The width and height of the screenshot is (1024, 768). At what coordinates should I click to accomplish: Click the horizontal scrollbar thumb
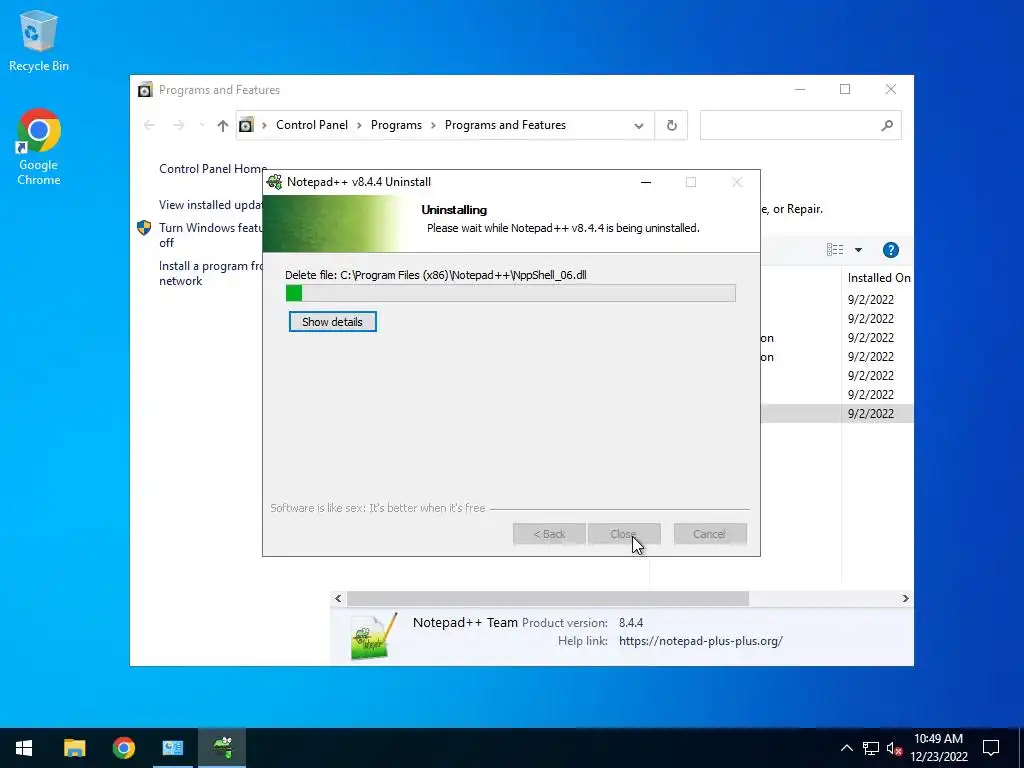pos(548,598)
